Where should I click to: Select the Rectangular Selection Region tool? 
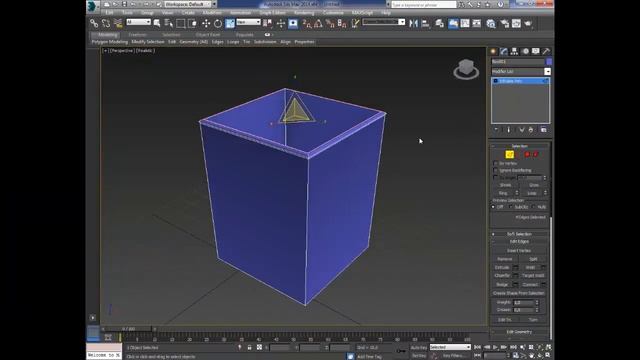[180, 23]
